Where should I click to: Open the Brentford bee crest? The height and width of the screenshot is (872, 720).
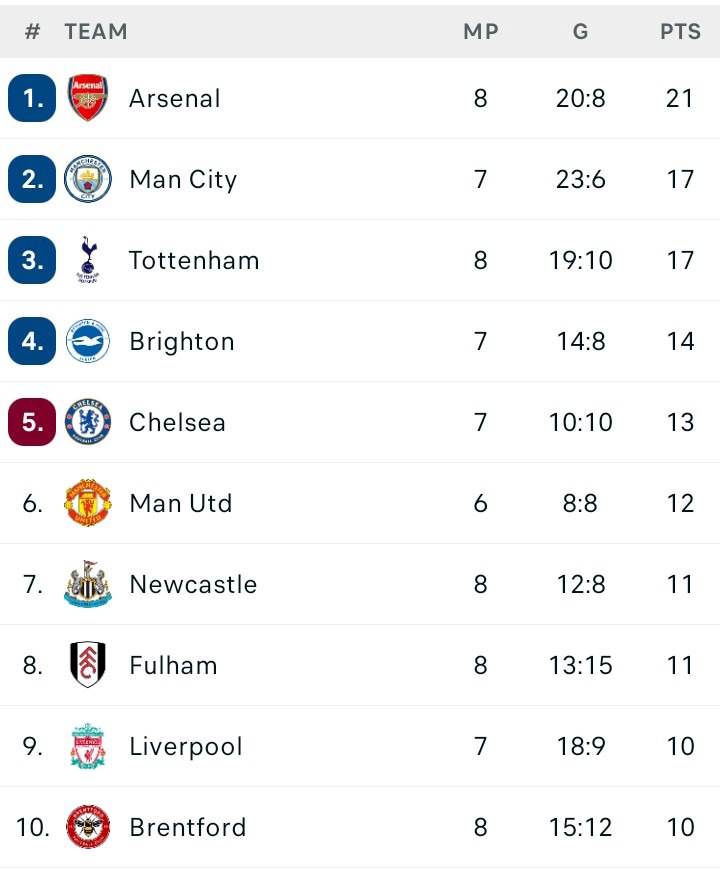click(87, 826)
